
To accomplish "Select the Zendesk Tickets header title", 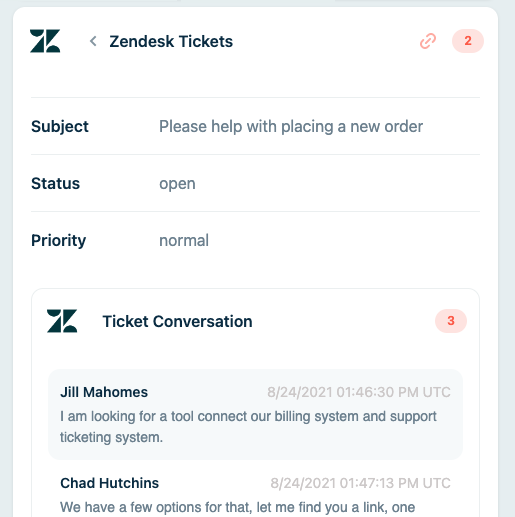I will [x=171, y=41].
